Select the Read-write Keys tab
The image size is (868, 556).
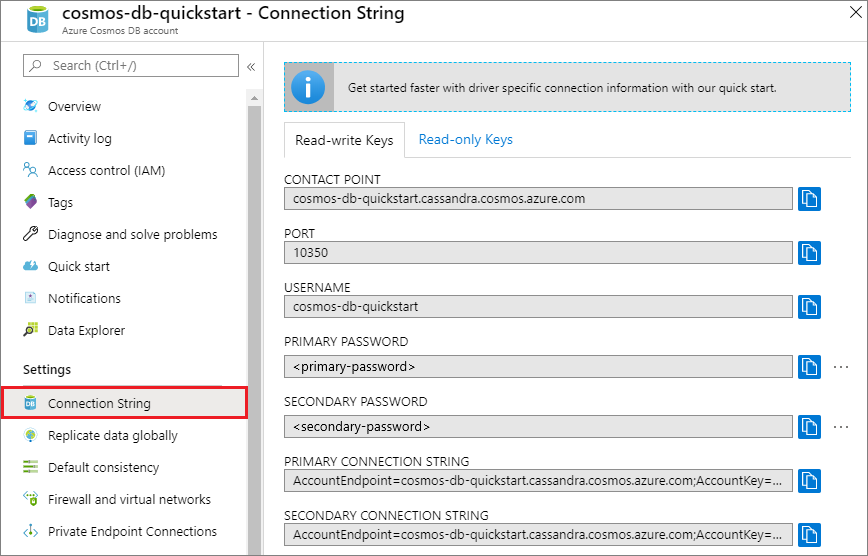coord(344,140)
